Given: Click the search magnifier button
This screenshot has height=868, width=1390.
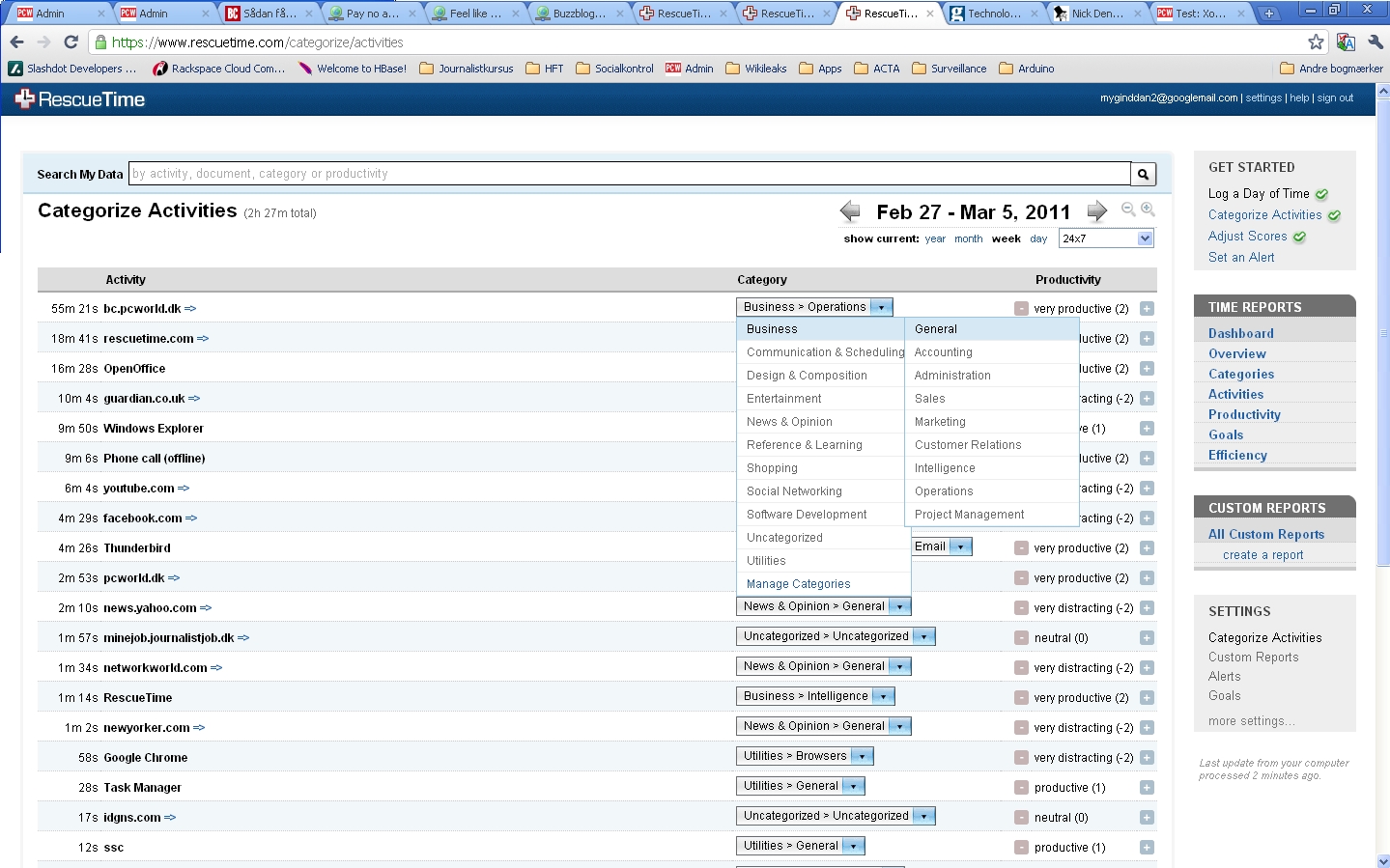Looking at the screenshot, I should pos(1144,174).
